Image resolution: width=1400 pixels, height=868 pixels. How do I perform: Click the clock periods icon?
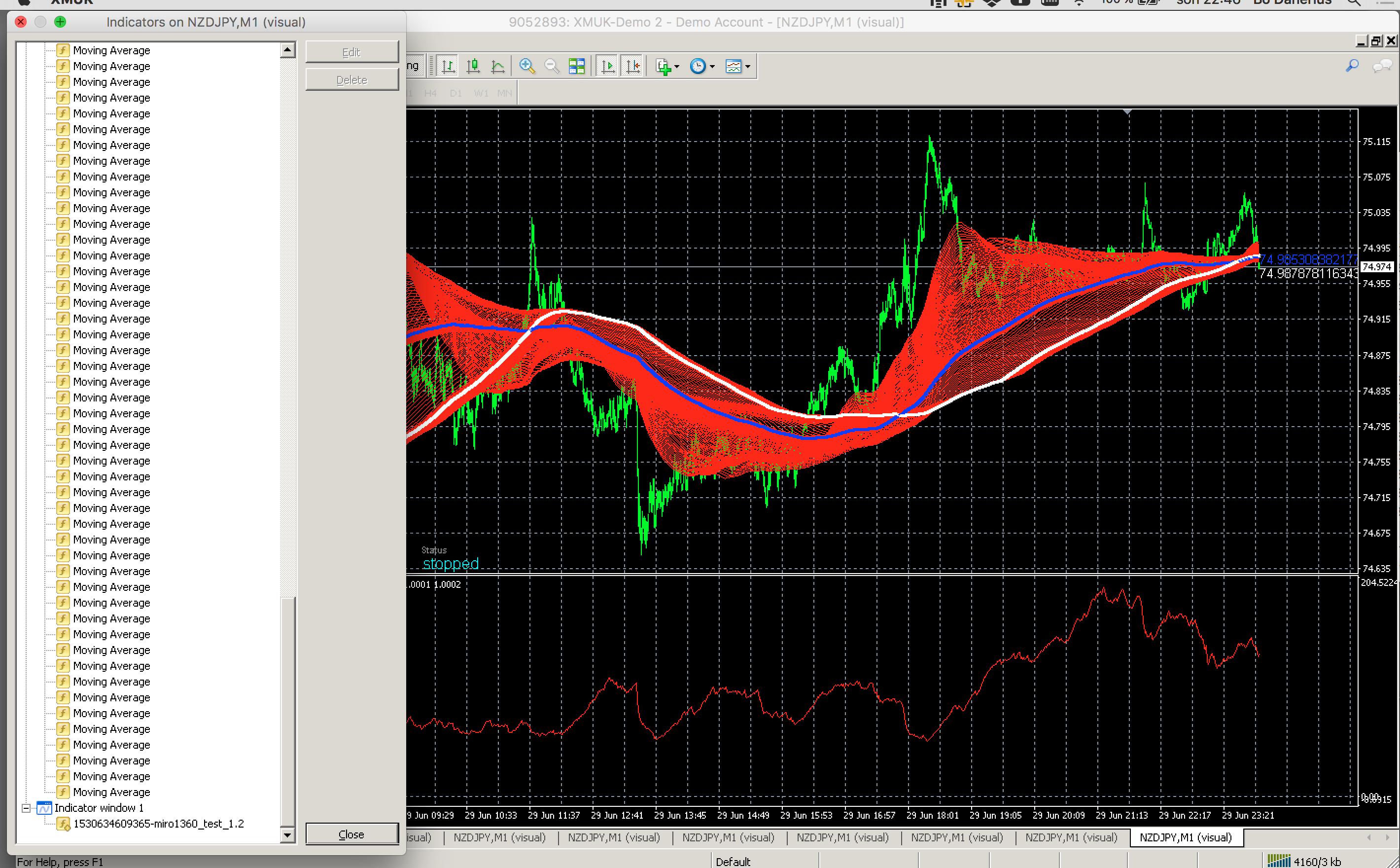point(698,67)
